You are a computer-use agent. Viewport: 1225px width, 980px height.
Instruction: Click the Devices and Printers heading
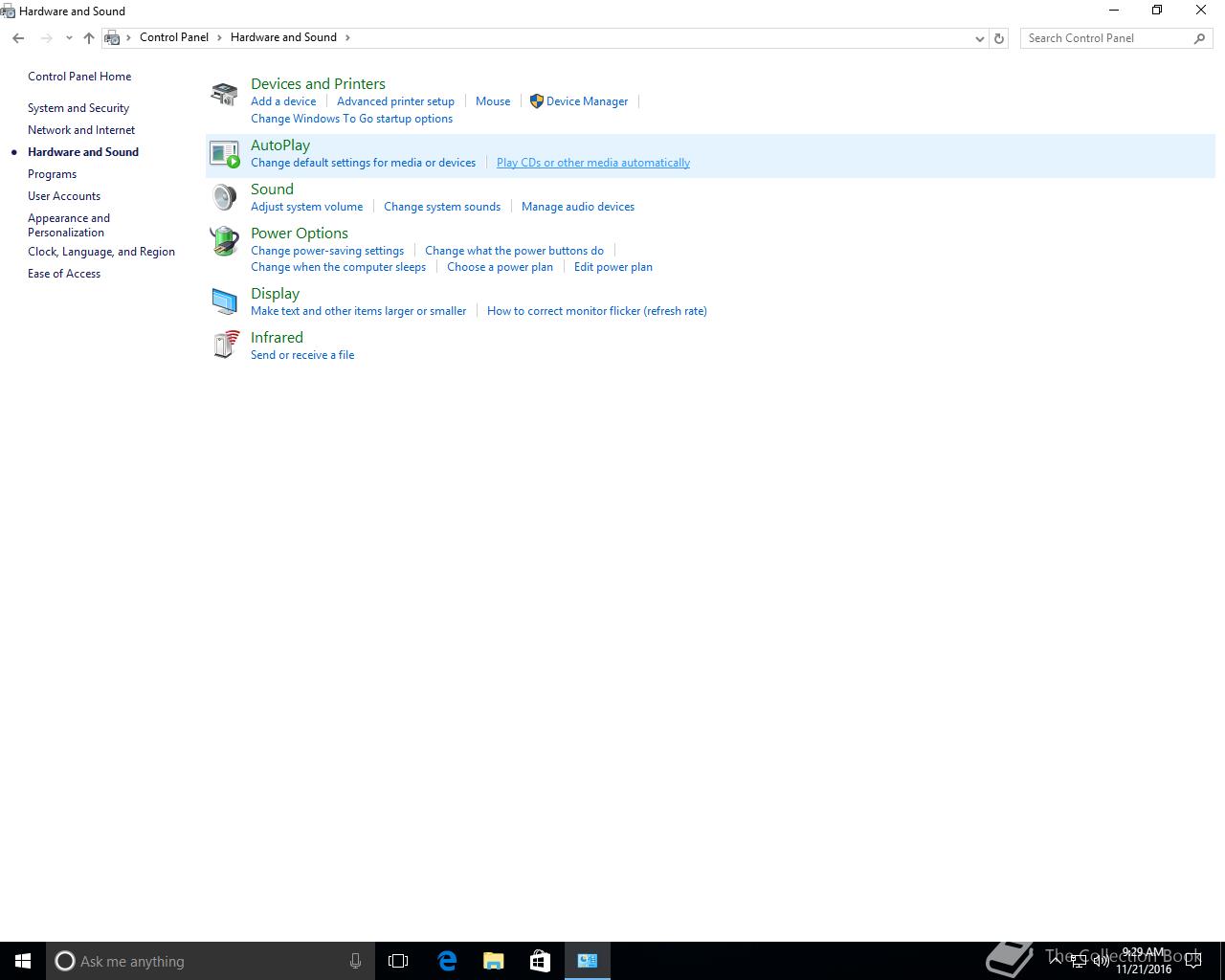coord(318,84)
